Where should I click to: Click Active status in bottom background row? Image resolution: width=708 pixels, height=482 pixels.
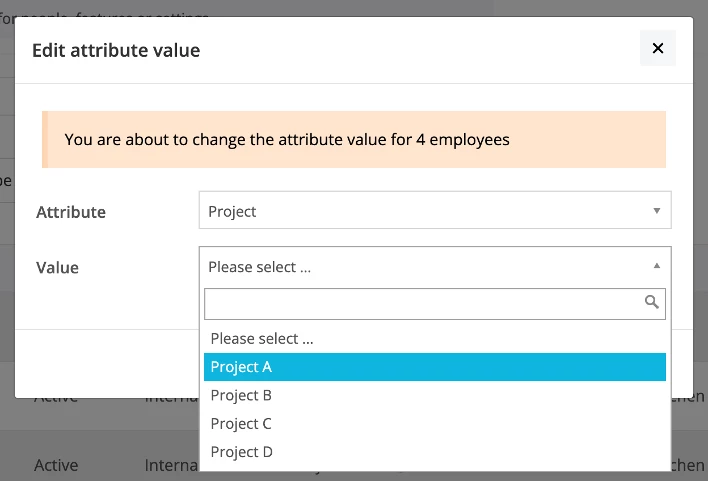click(56, 465)
